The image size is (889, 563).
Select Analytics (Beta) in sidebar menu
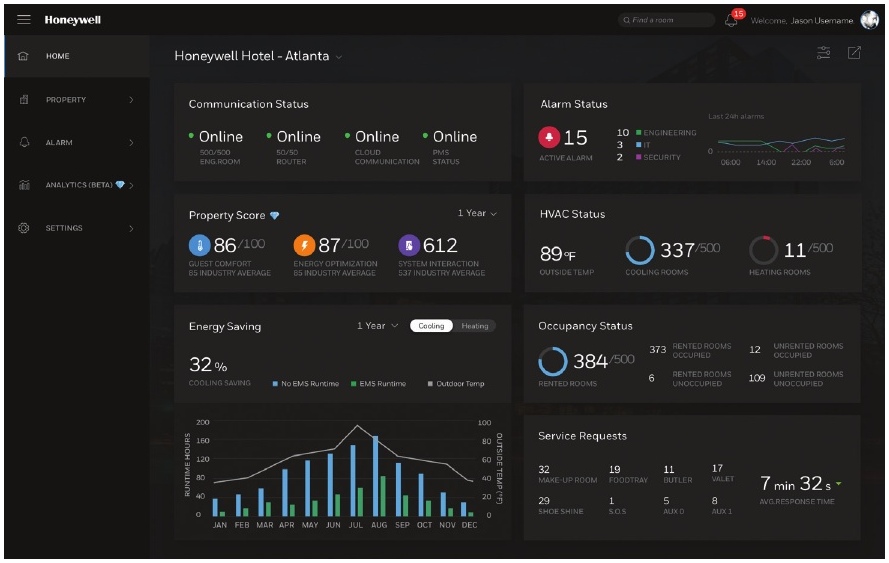click(x=77, y=185)
